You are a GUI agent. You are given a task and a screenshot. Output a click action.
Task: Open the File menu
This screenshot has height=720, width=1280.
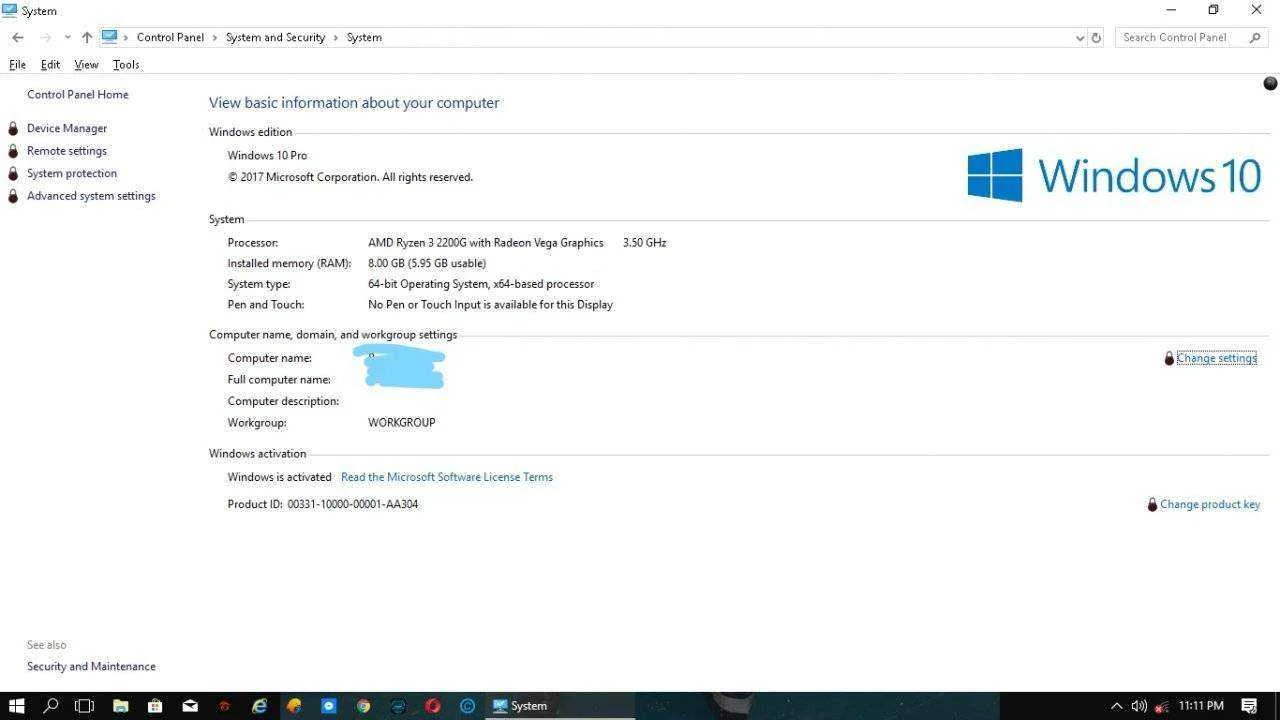coord(17,64)
